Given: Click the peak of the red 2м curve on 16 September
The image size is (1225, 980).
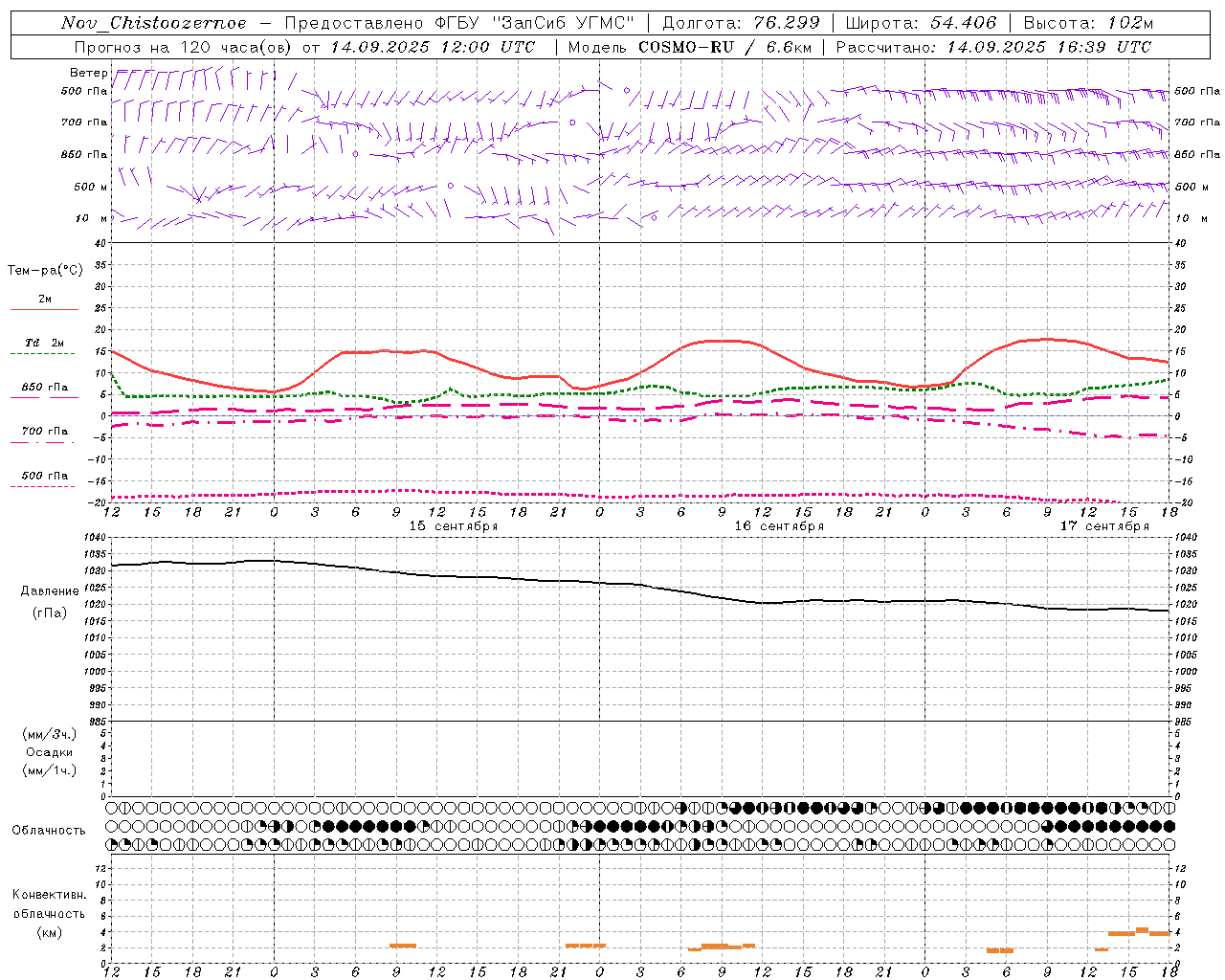Looking at the screenshot, I should click(x=723, y=341).
